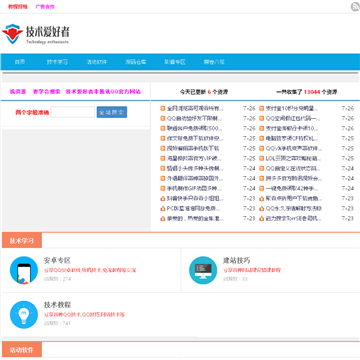This screenshot has width=360, height=360.
Task: Click the 技术爱好者 shield logo
Action: (12, 34)
